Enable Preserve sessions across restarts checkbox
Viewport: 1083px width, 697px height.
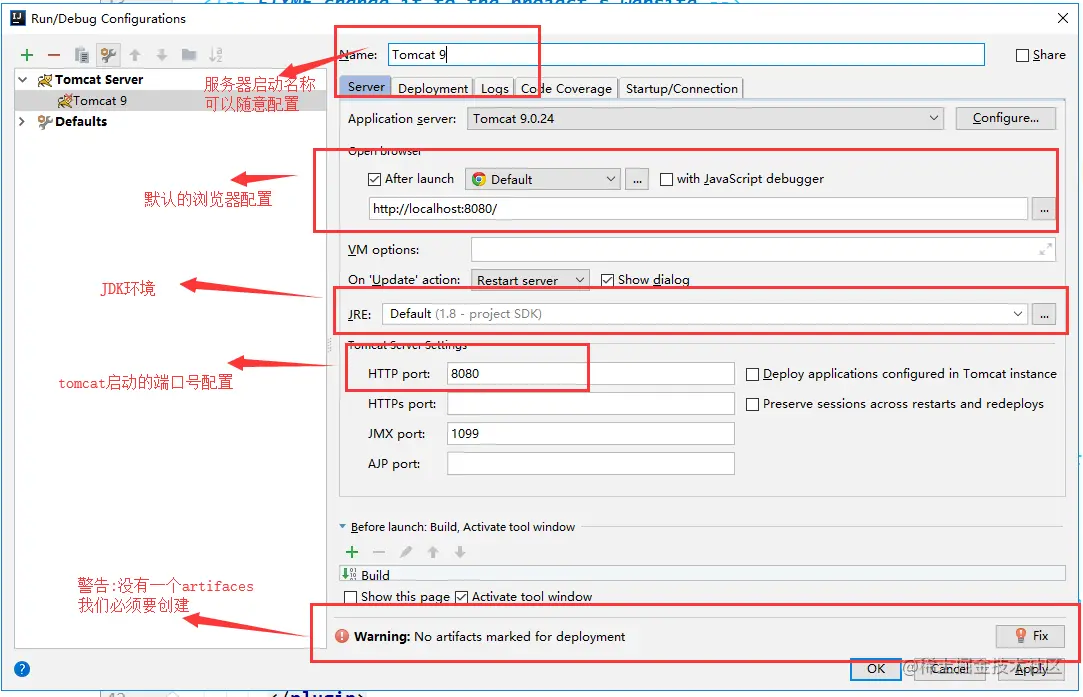(753, 404)
